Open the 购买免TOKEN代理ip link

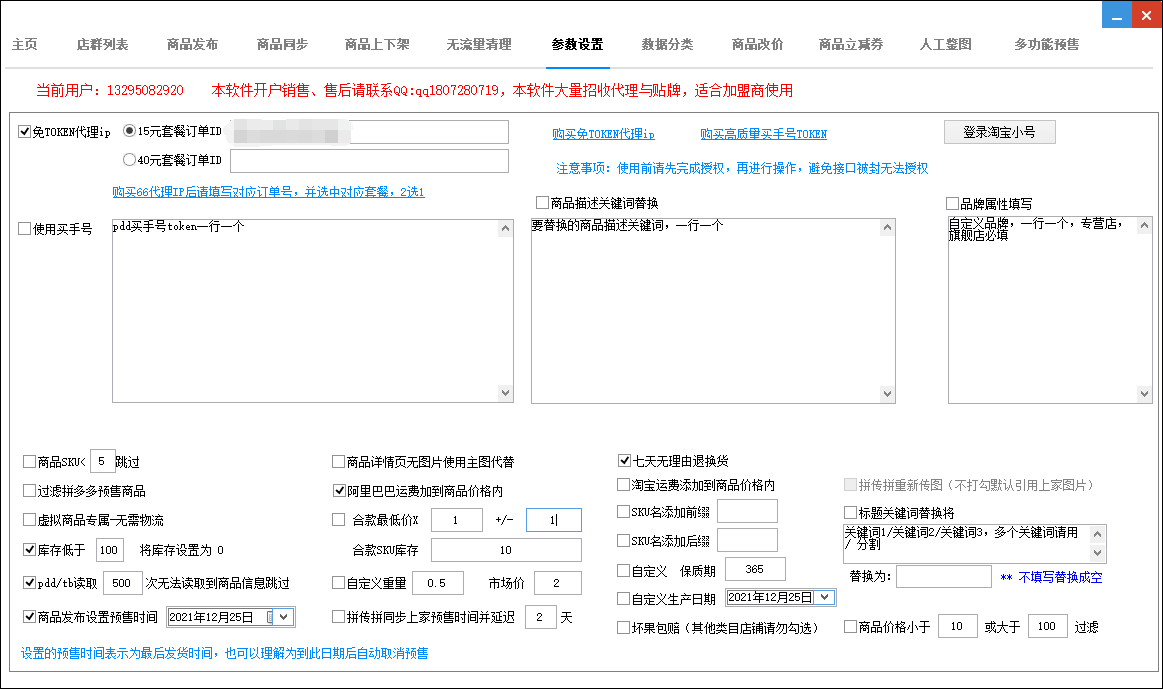pyautogui.click(x=603, y=134)
